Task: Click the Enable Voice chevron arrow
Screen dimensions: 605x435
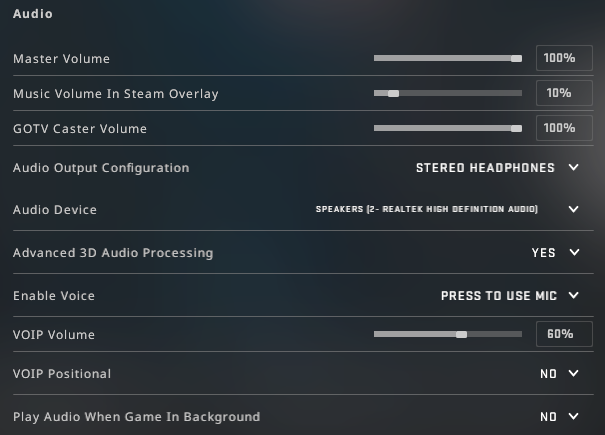Action: click(x=574, y=296)
